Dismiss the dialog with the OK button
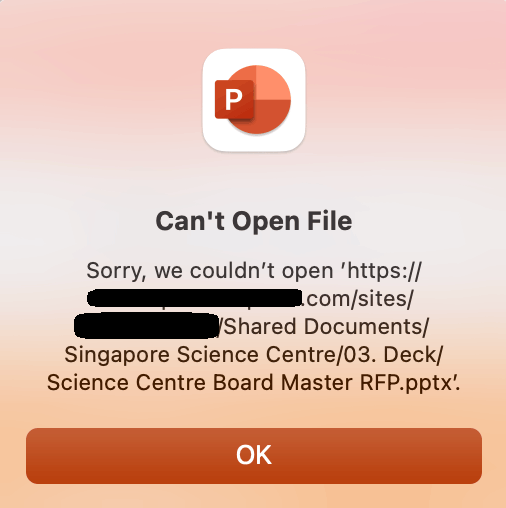 point(254,456)
